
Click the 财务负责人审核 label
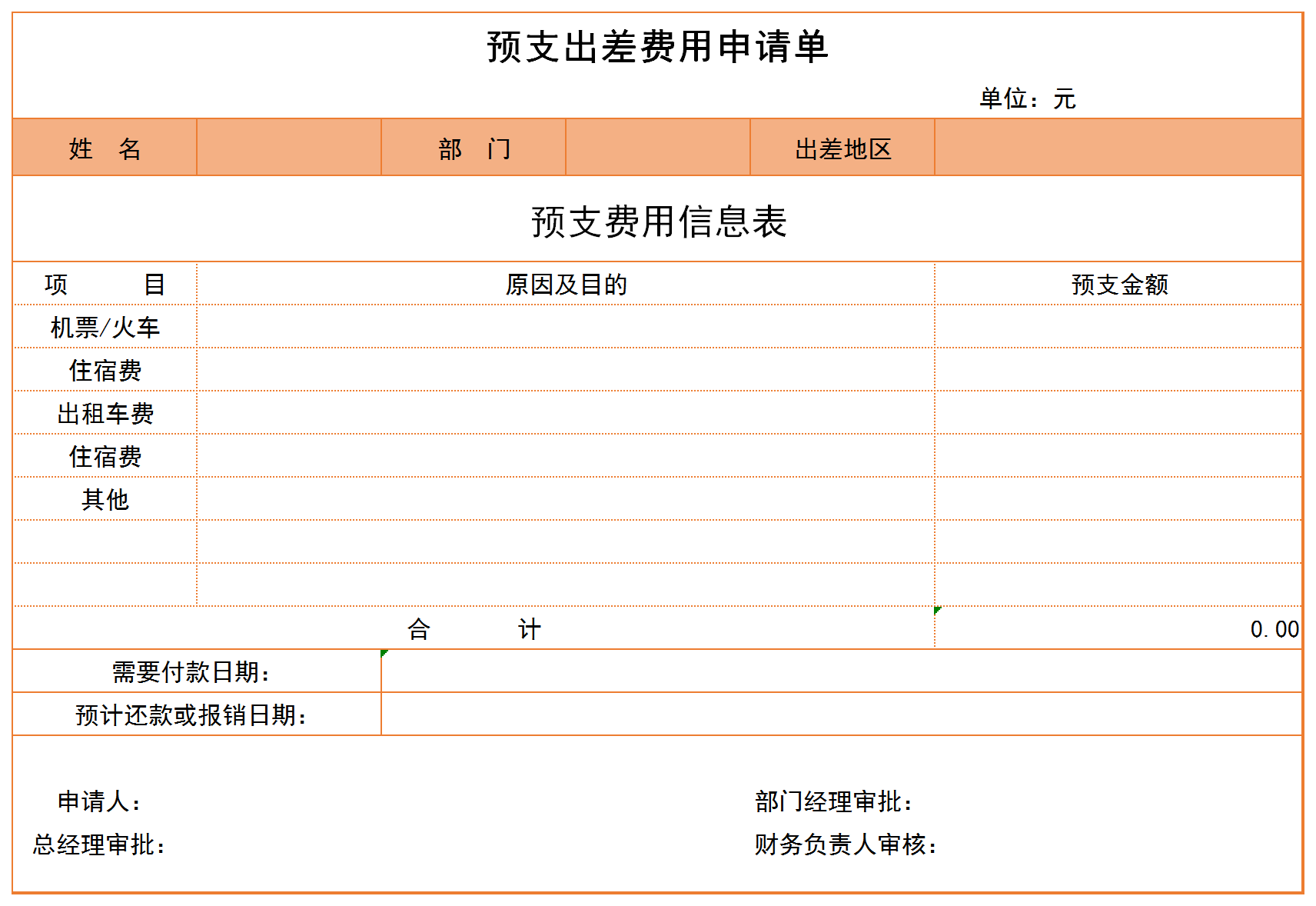pyautogui.click(x=846, y=844)
